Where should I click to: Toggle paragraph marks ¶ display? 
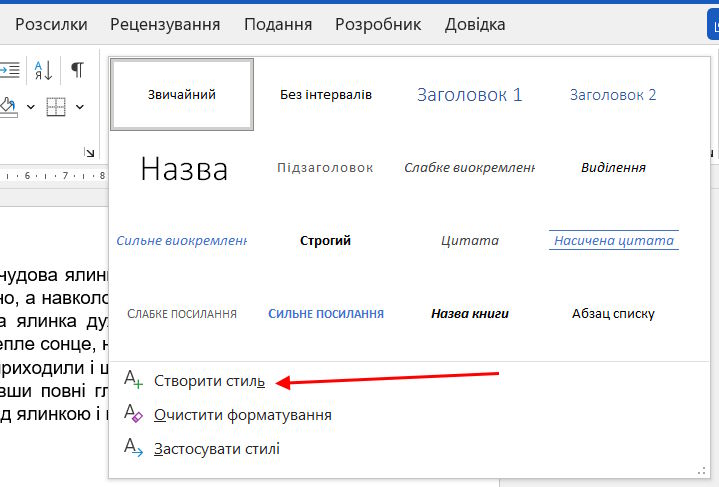pos(77,70)
